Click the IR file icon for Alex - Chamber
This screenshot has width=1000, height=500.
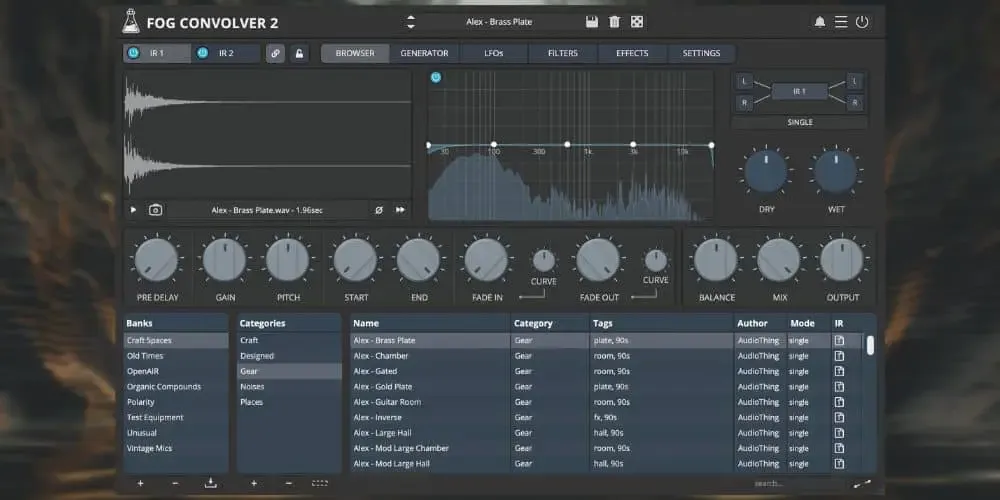tap(839, 356)
